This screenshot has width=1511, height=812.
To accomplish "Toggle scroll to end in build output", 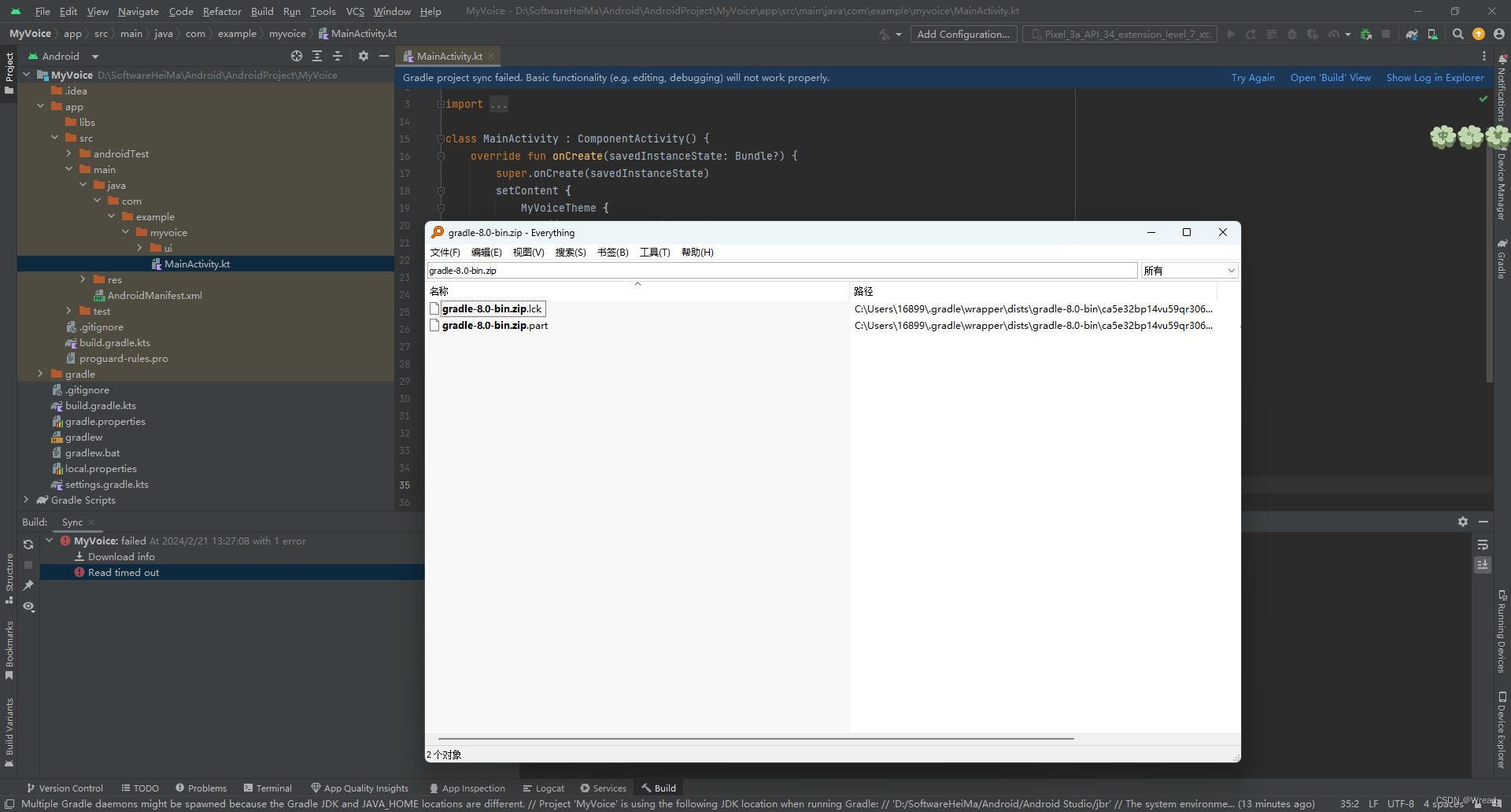I will pyautogui.click(x=1483, y=565).
